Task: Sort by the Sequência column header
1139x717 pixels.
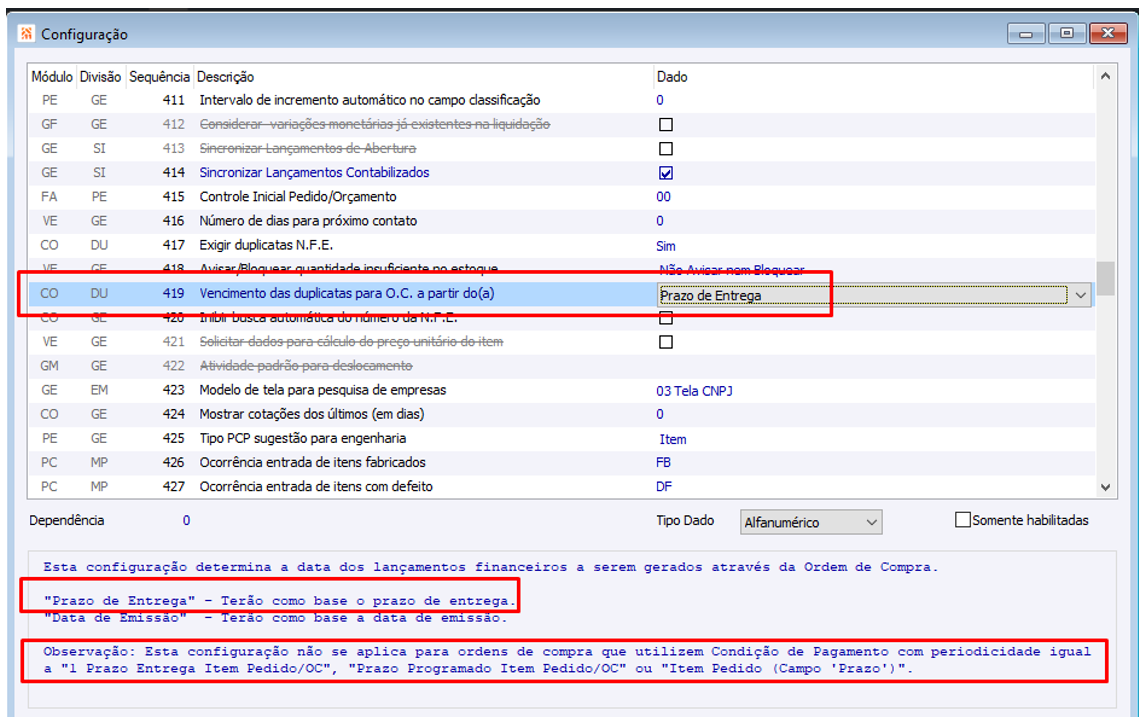Action: (x=159, y=76)
